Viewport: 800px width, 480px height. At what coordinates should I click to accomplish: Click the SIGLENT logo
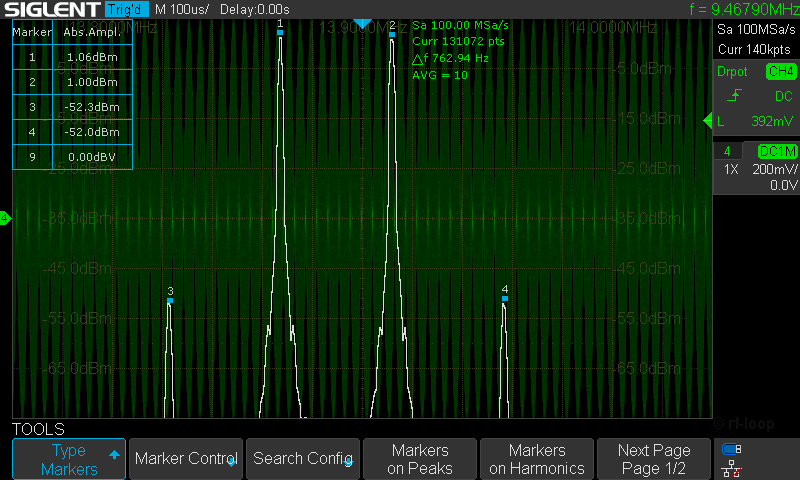53,9
